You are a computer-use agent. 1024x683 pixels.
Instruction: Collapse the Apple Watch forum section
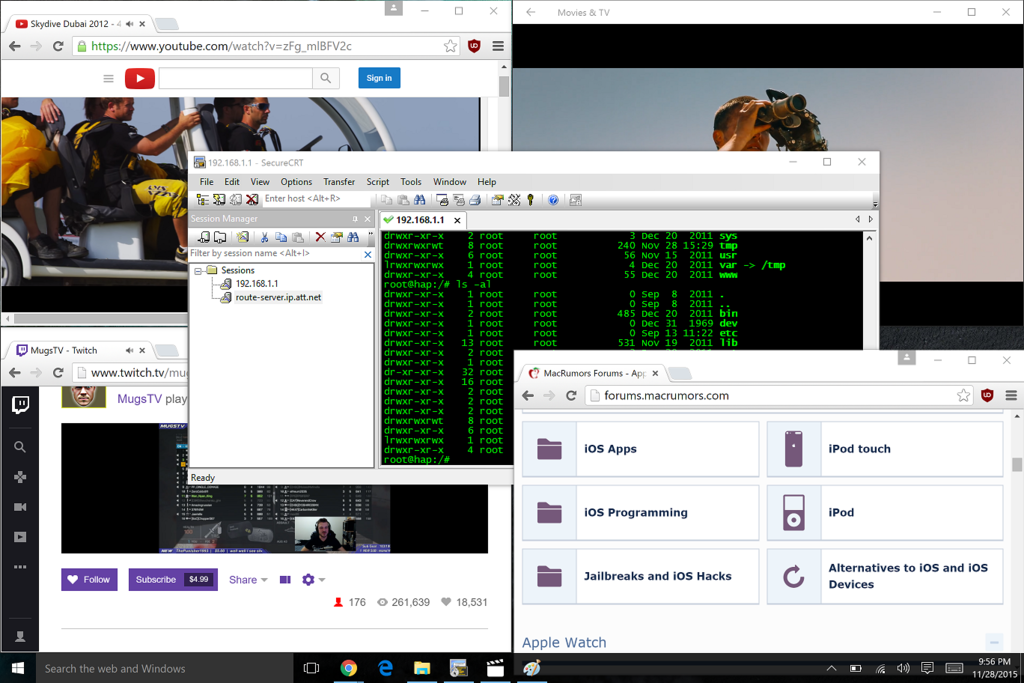tap(993, 641)
